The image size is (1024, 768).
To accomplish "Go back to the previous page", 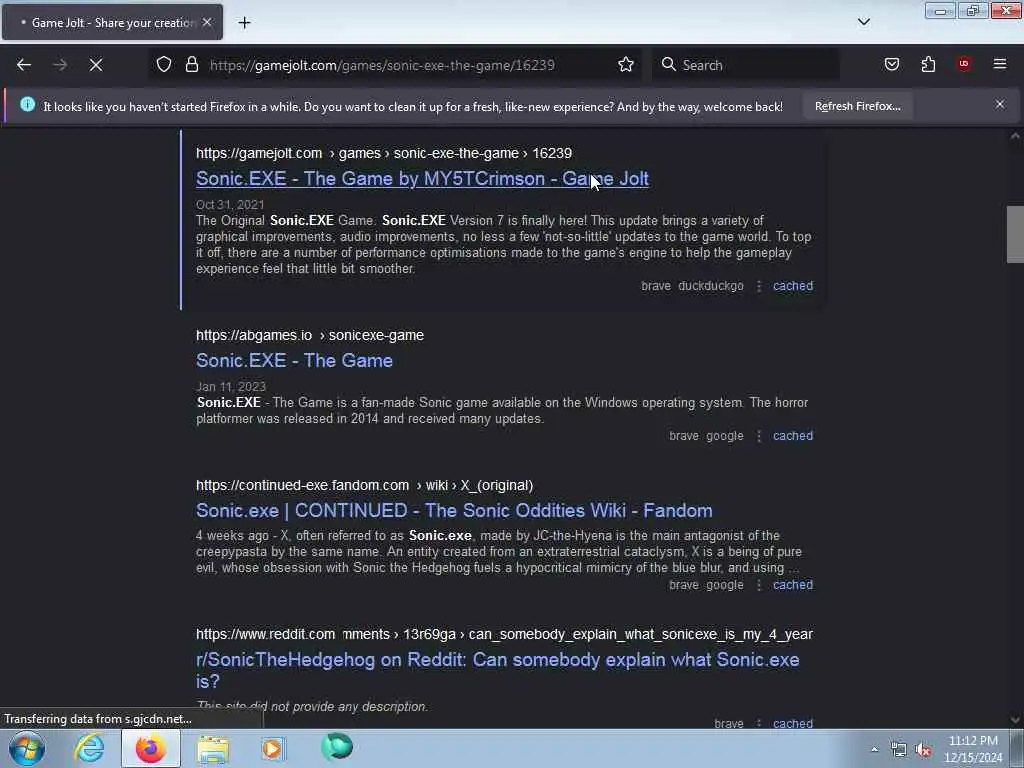I will (24, 65).
